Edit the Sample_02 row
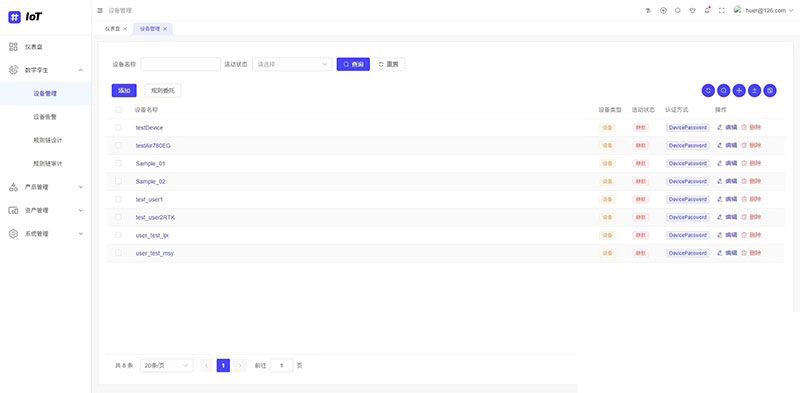This screenshot has height=393, width=800. [727, 181]
